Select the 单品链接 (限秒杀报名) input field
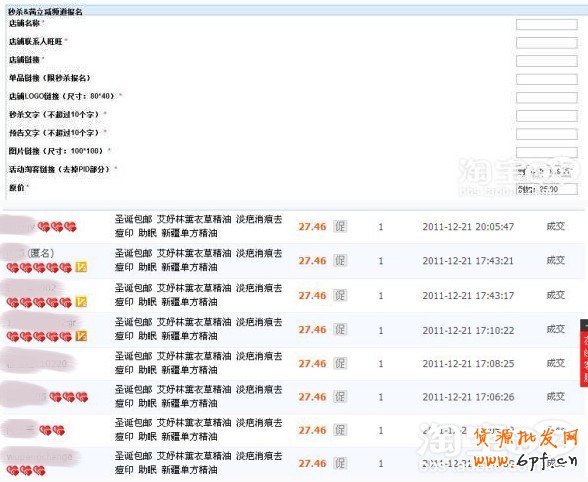Screen dimensions: 588x482 [546, 79]
